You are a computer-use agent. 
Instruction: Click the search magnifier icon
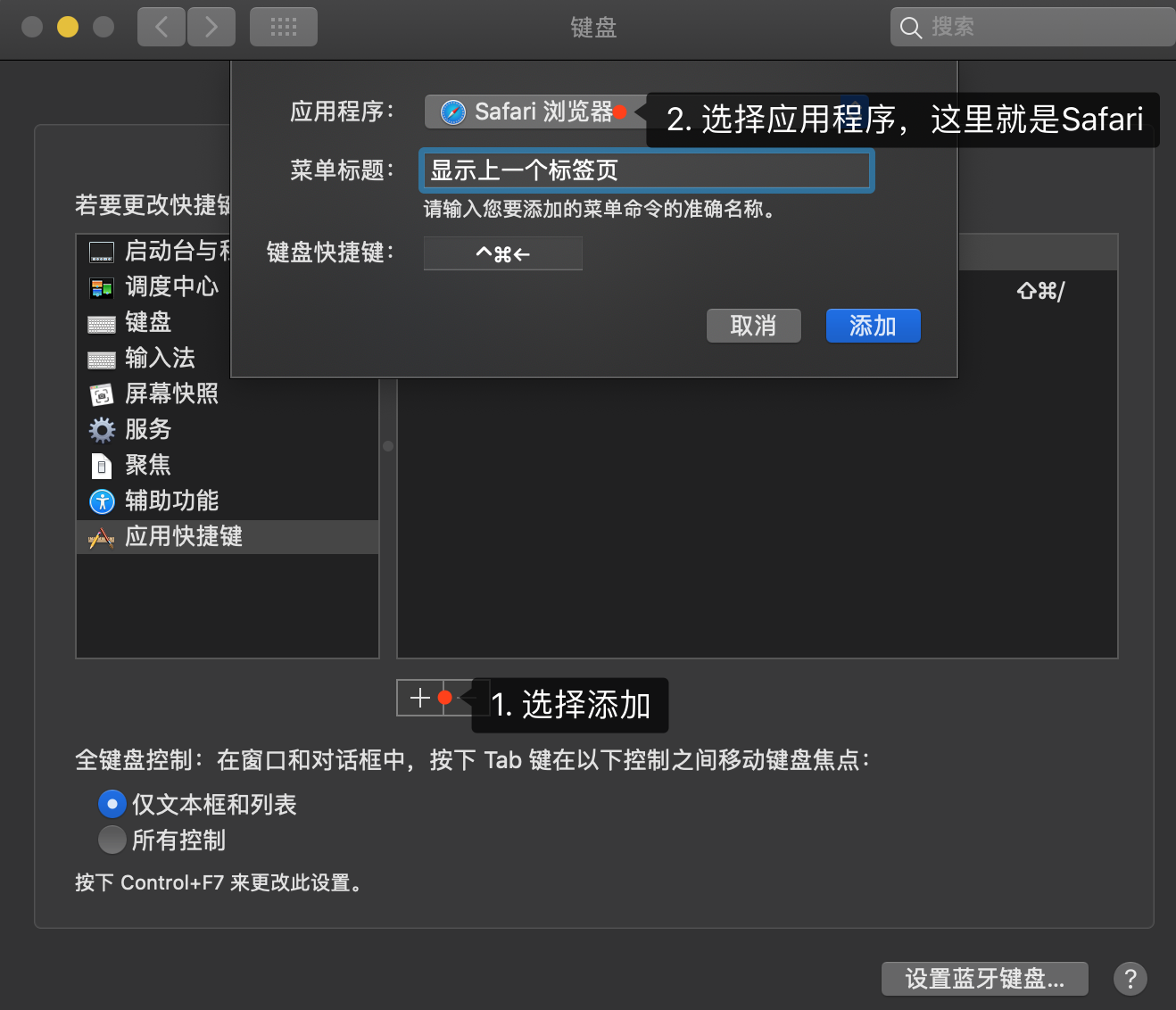(910, 28)
